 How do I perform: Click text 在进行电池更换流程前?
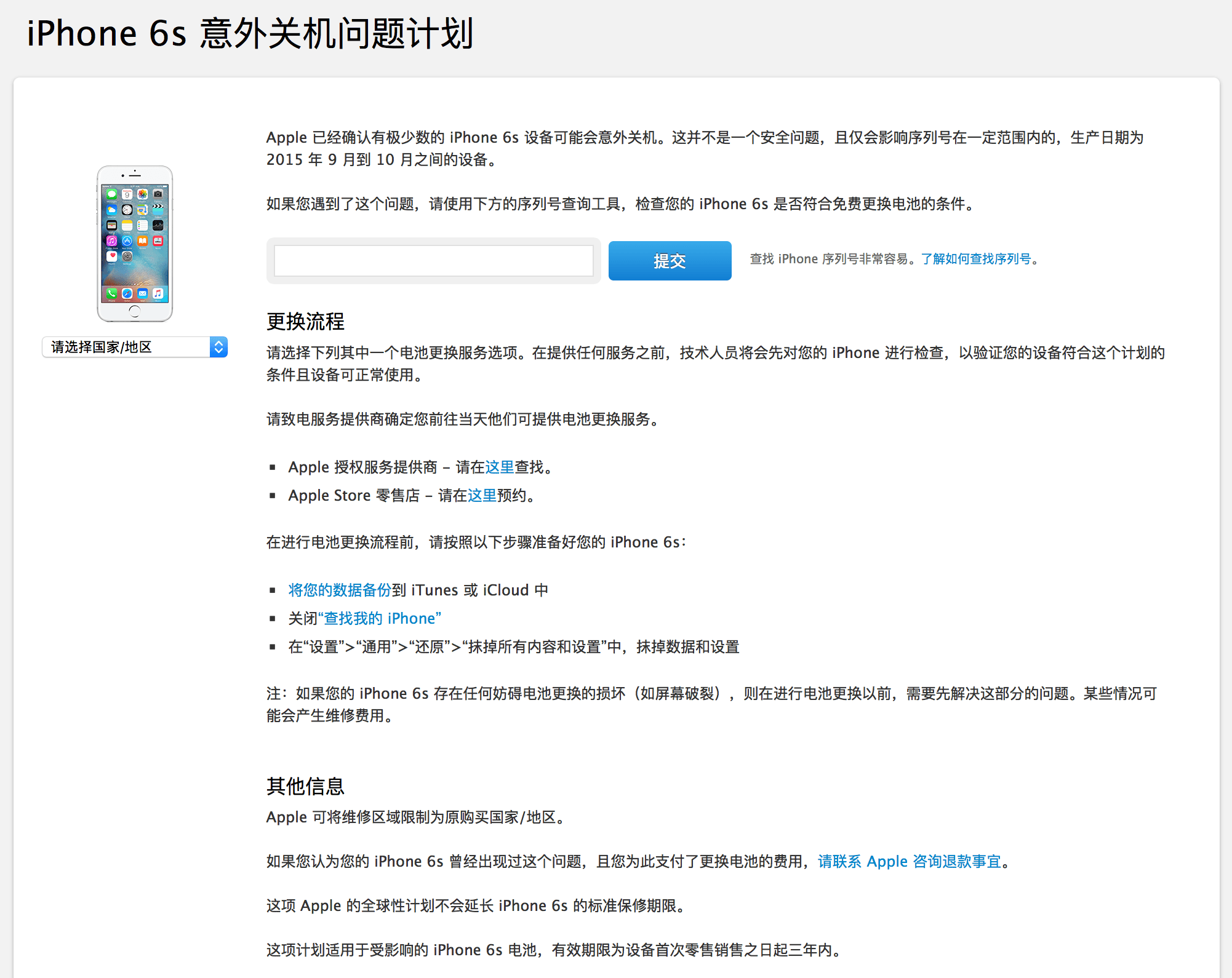tap(340, 542)
